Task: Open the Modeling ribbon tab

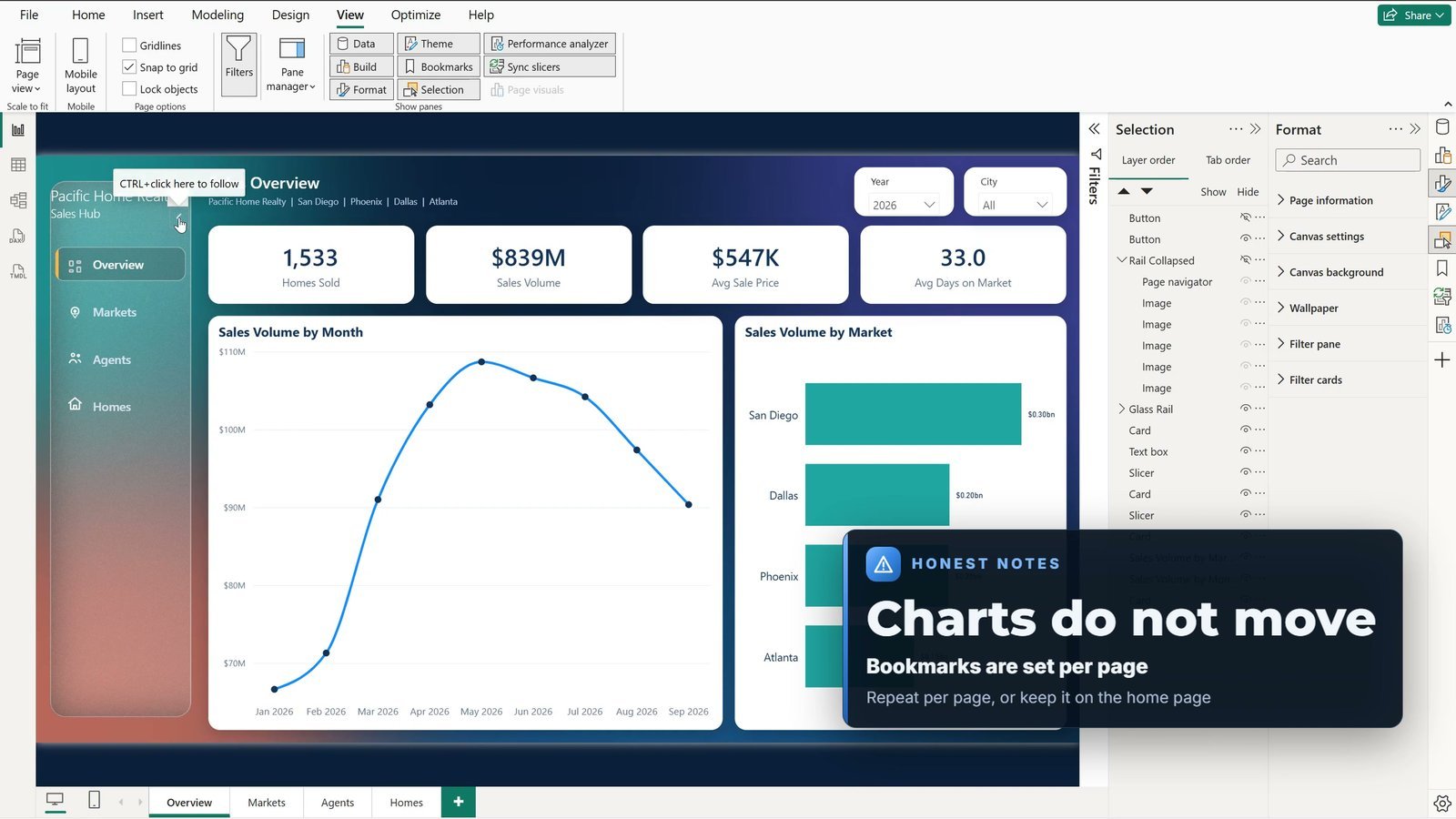Action: [217, 15]
